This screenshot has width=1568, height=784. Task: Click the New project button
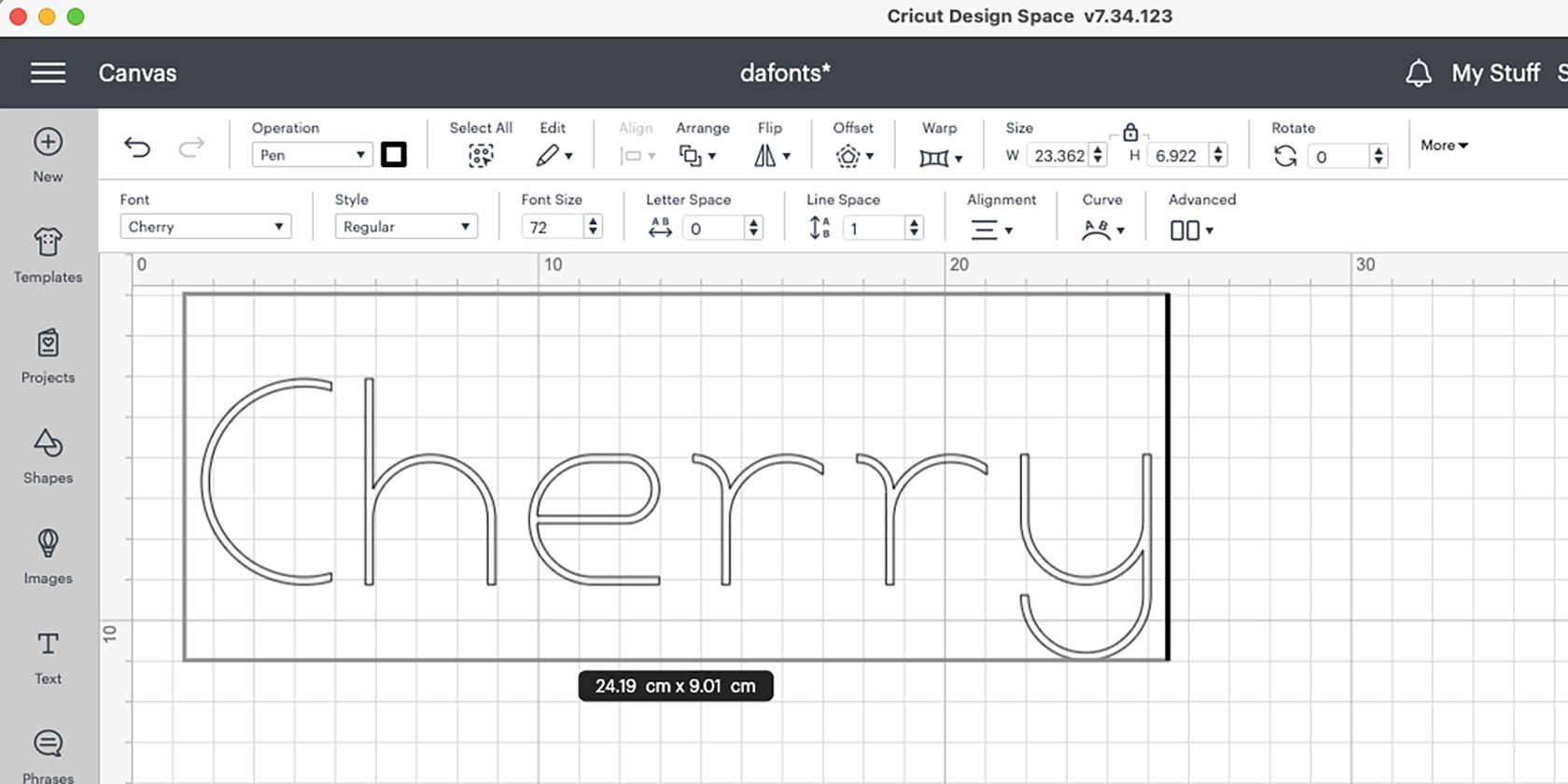48,155
